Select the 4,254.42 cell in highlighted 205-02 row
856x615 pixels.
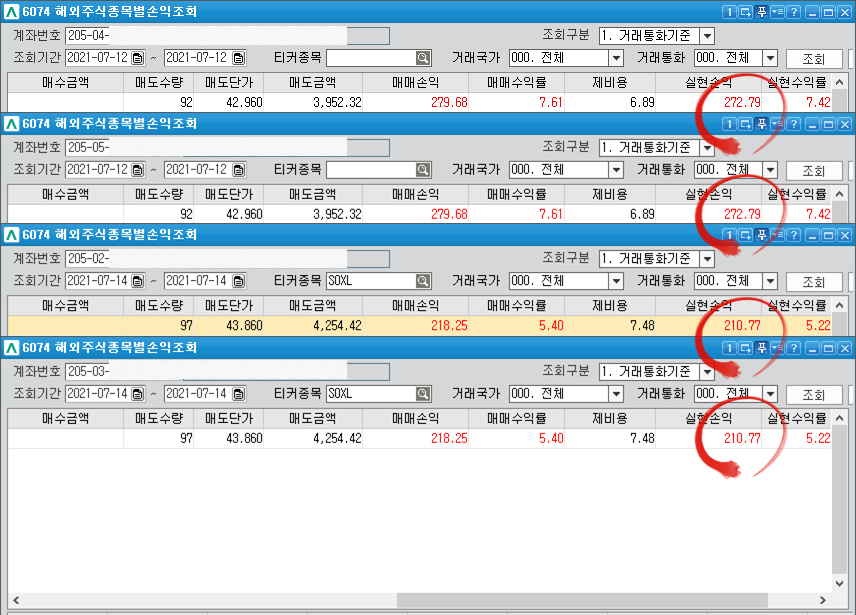tap(313, 326)
